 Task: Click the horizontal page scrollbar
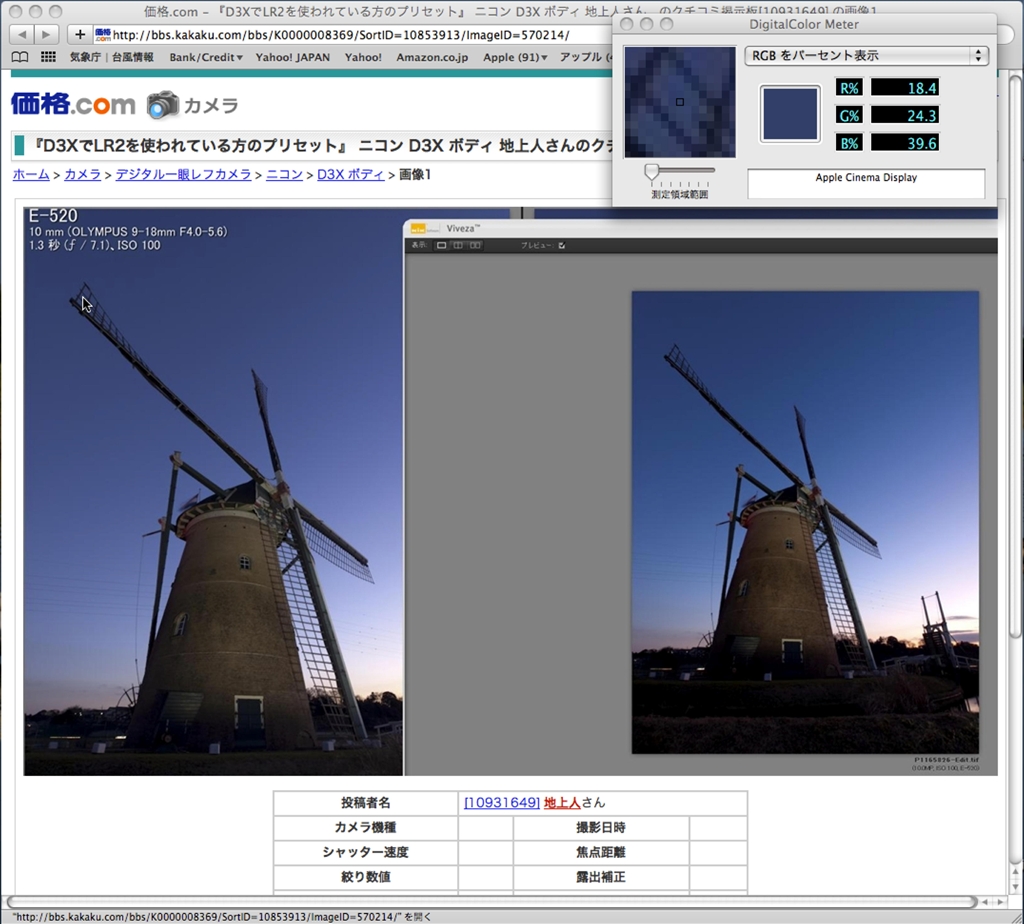coord(491,902)
